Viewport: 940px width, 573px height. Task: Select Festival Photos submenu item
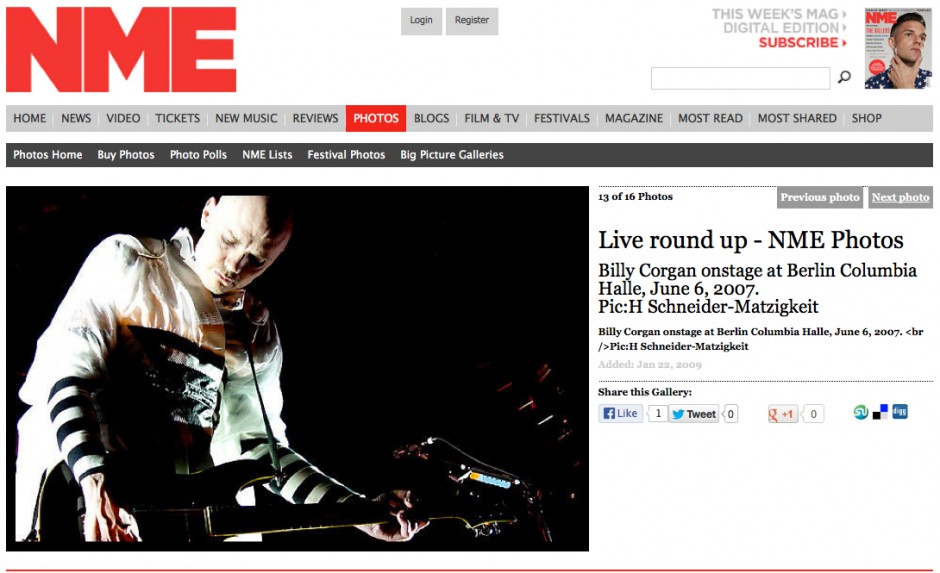[x=346, y=155]
